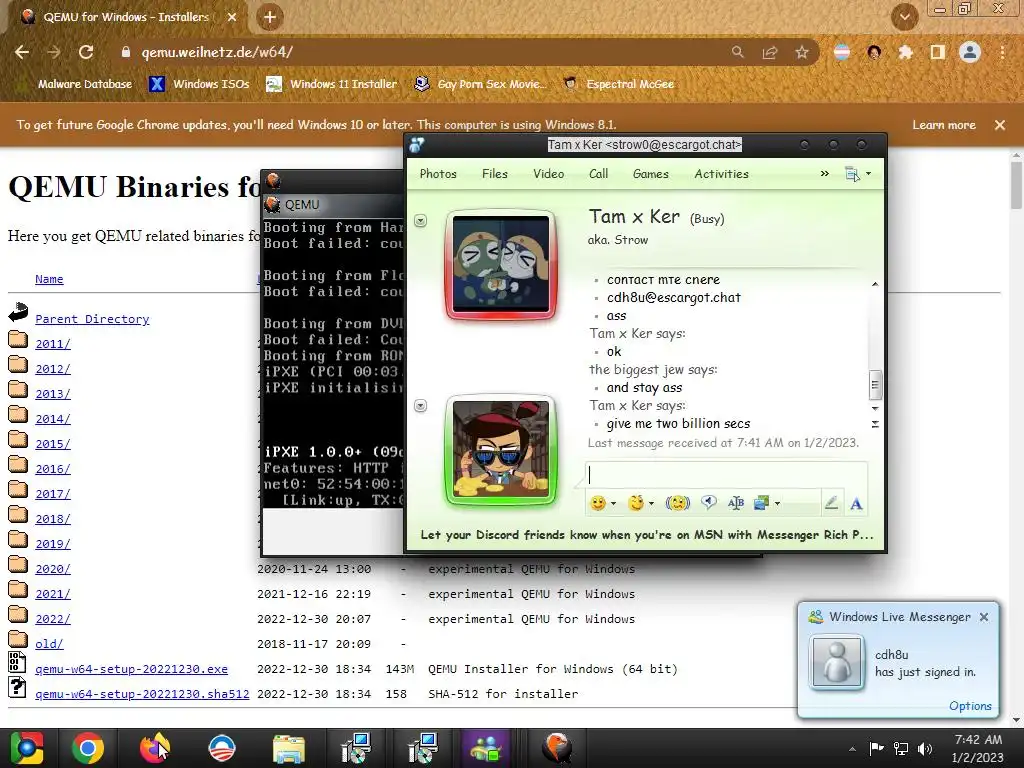Viewport: 1024px width, 768px height.
Task: Open the Malware Database bookmark
Action: [x=84, y=84]
